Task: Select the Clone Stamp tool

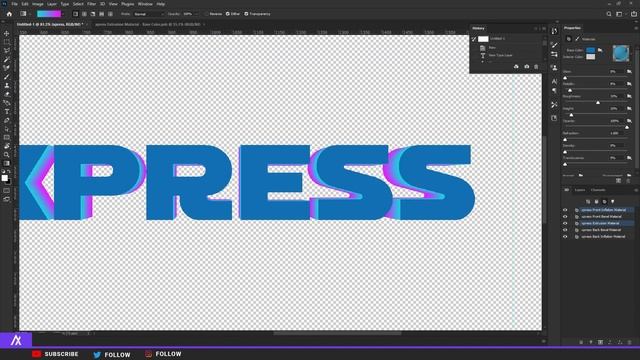Action: coord(7,85)
